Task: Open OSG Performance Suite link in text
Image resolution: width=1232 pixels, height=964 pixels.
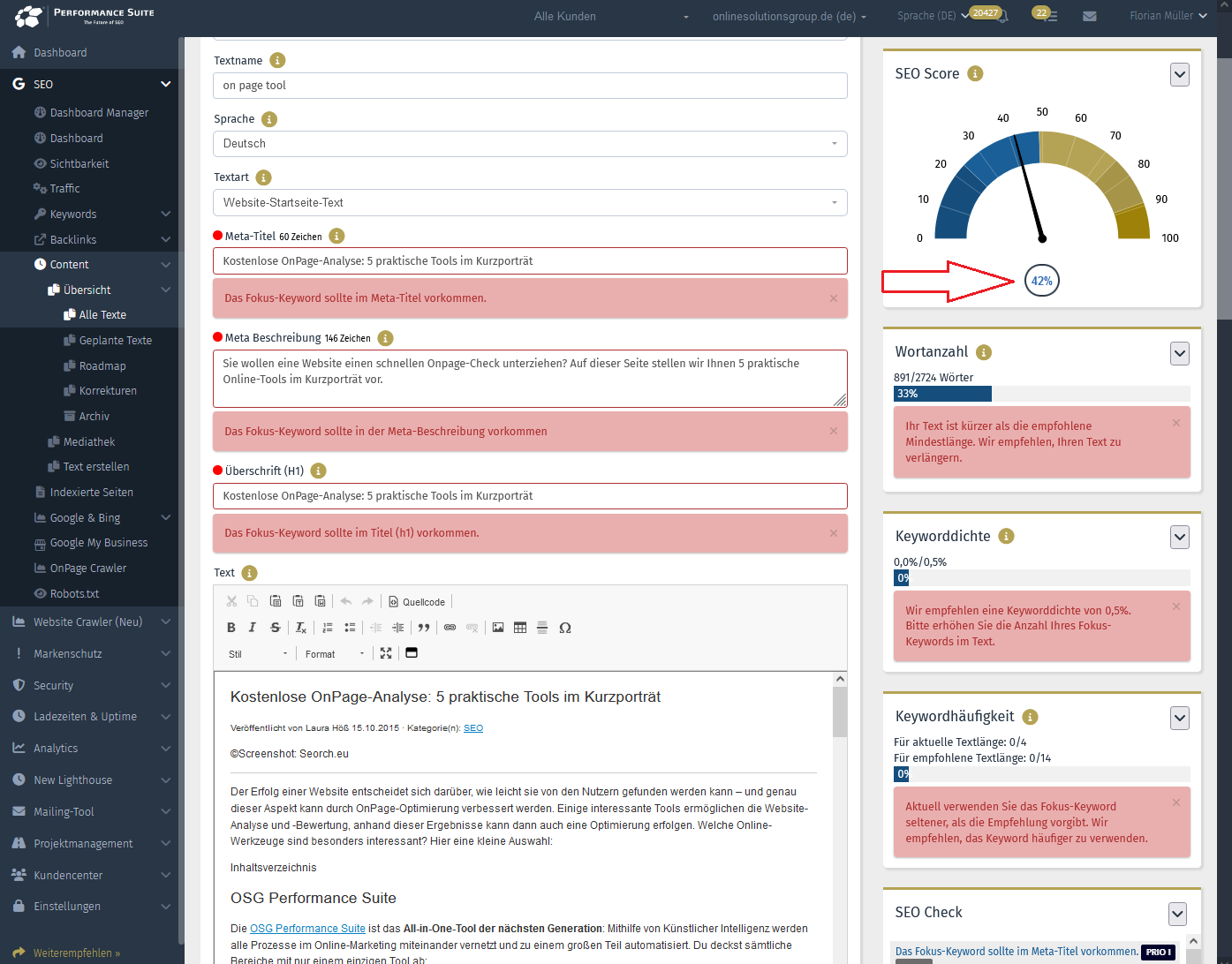Action: pyautogui.click(x=307, y=929)
